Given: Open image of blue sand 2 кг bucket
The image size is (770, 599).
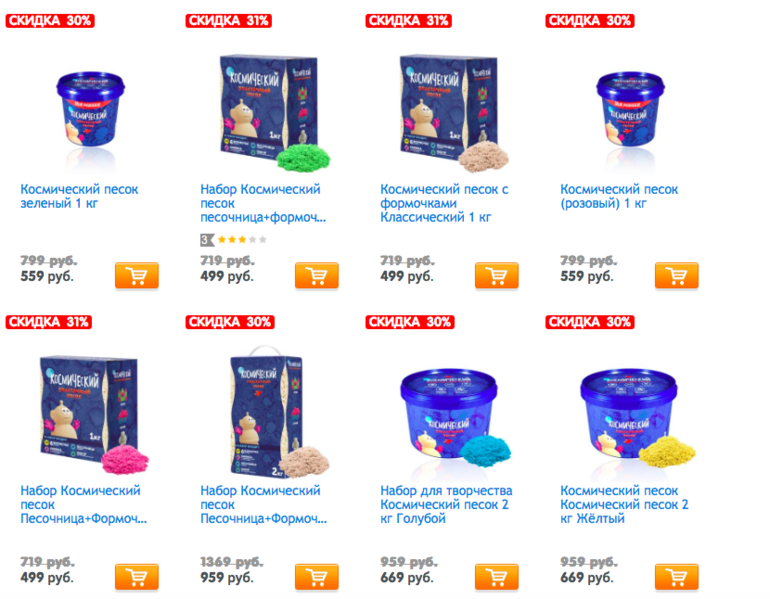Looking at the screenshot, I should tap(455, 417).
